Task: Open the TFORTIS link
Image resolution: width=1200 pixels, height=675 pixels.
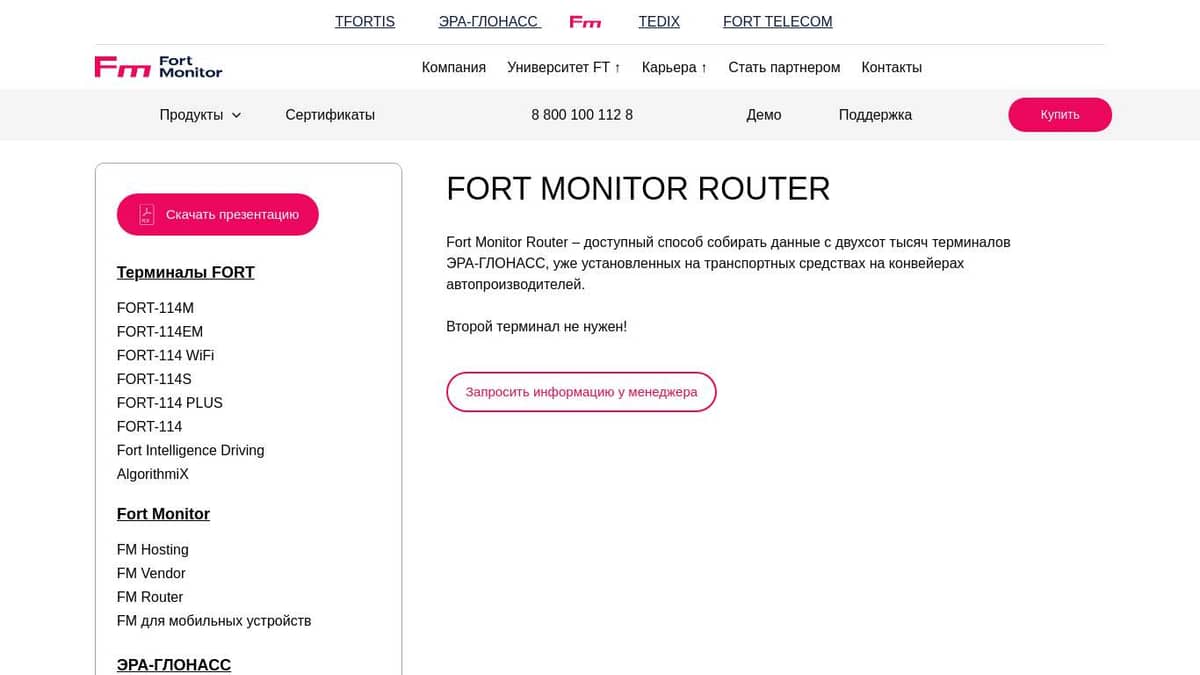Action: pyautogui.click(x=365, y=21)
